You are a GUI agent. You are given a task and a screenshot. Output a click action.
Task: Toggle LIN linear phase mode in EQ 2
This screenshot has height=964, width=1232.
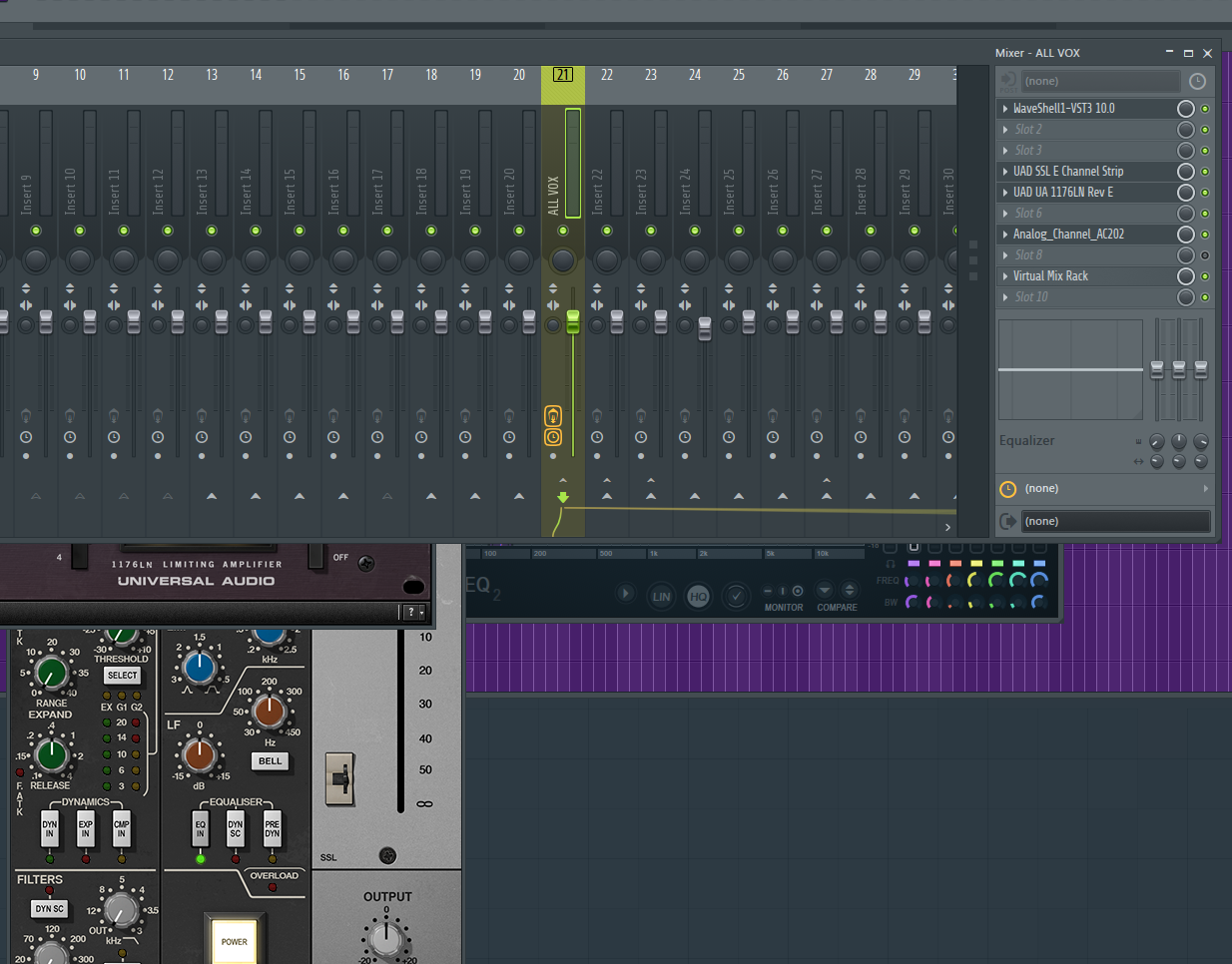pos(661,597)
